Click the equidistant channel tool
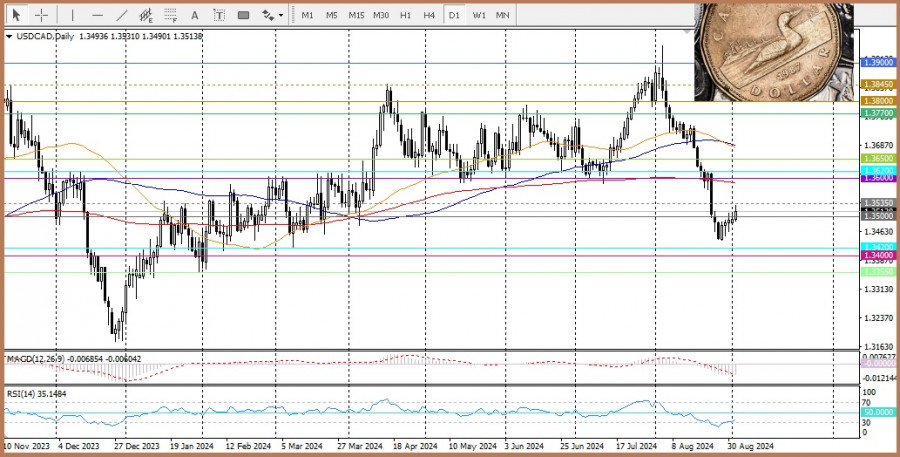This screenshot has height=457, width=900. (147, 15)
